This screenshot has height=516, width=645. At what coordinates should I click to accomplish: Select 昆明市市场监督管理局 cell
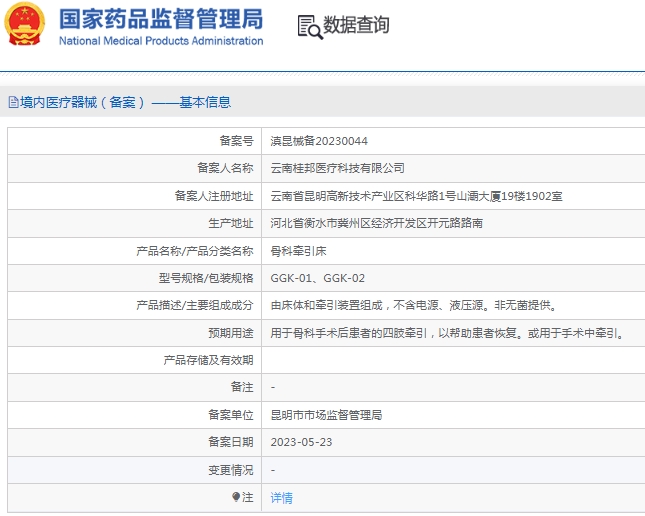click(x=326, y=415)
